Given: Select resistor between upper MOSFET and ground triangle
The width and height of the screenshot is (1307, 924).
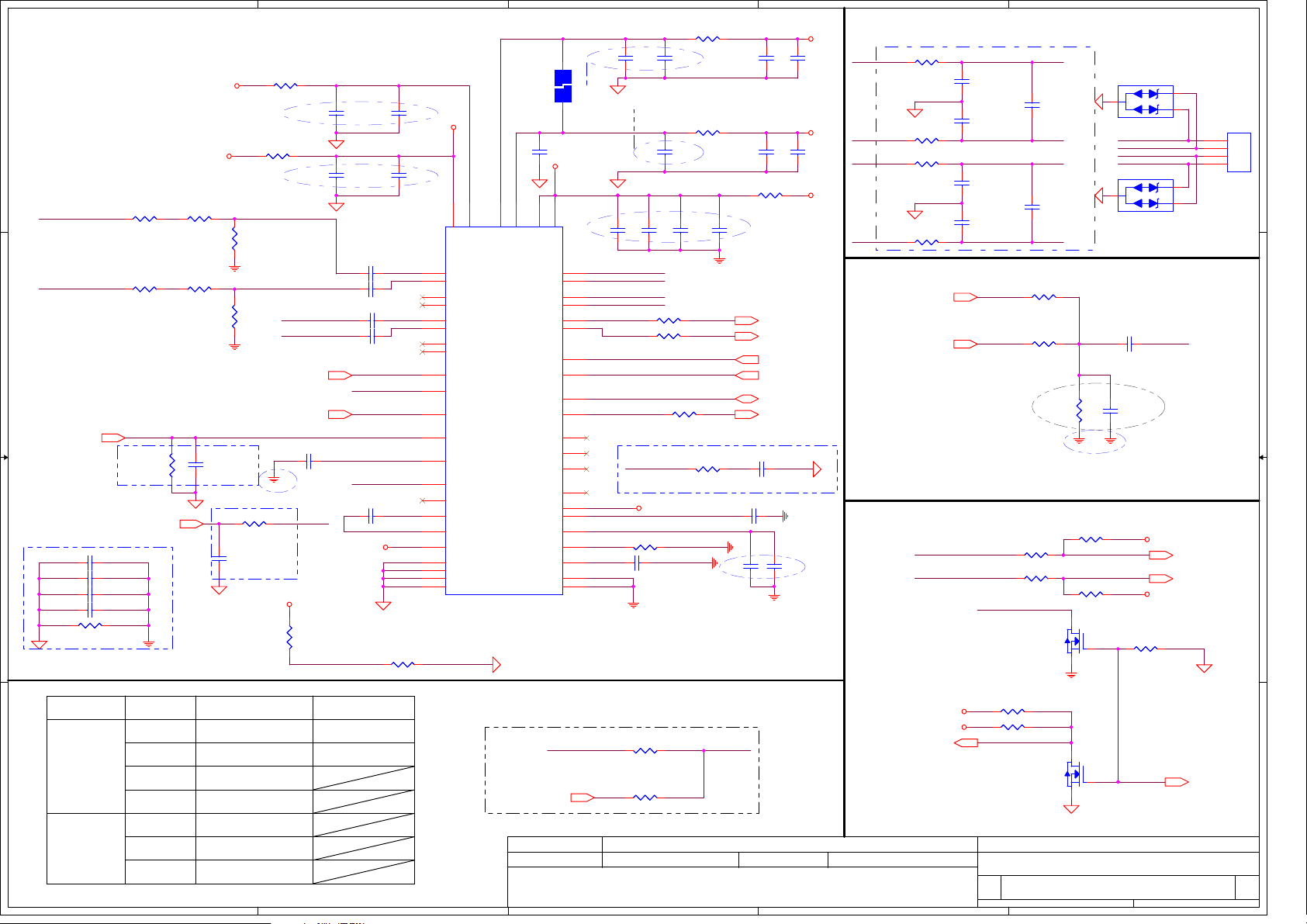Looking at the screenshot, I should (x=1146, y=649).
